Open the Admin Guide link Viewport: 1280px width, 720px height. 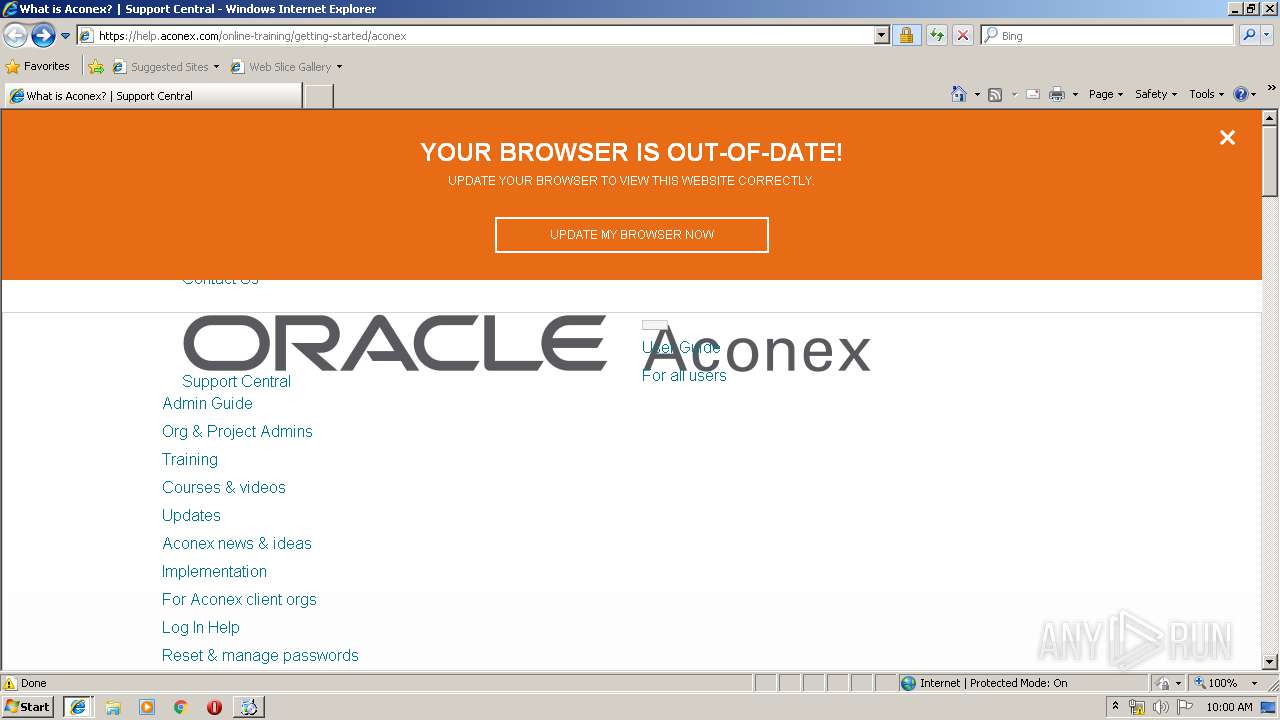[207, 403]
